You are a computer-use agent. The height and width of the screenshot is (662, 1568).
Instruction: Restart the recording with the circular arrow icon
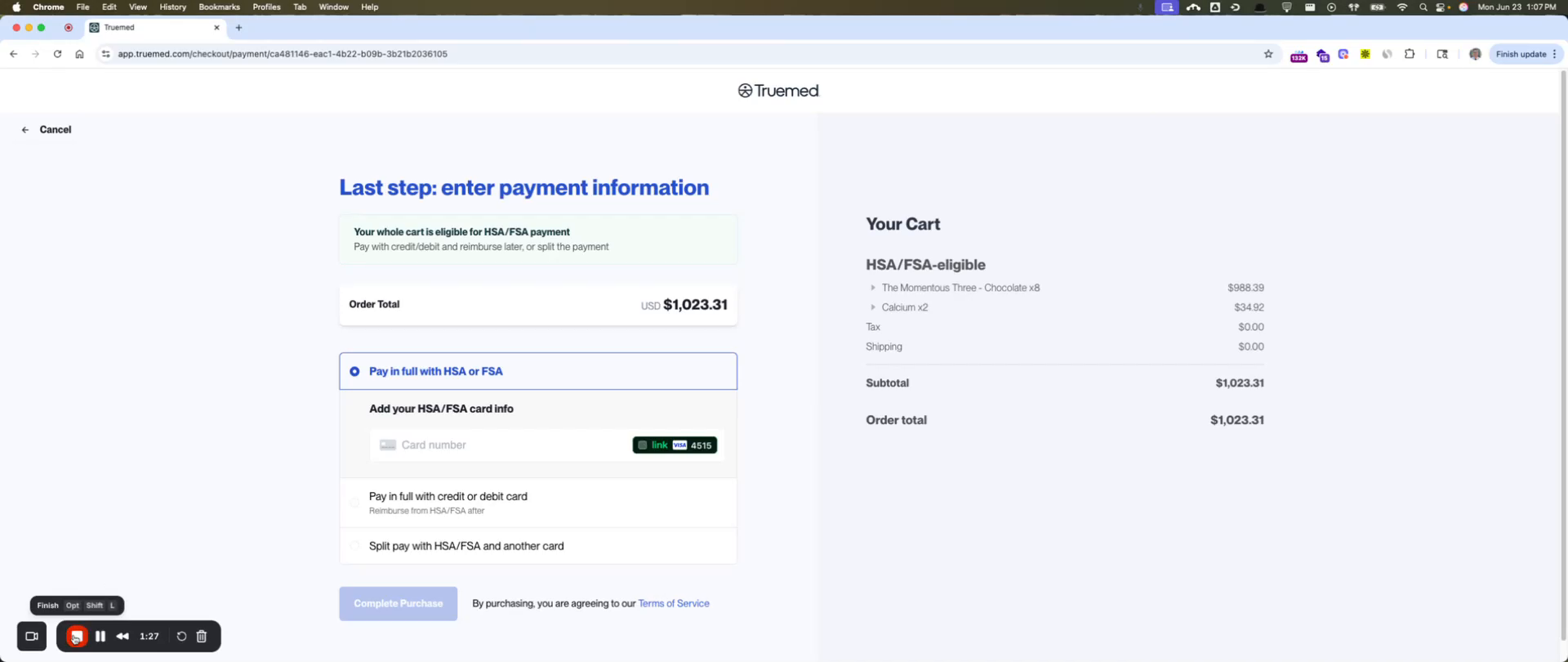181,636
